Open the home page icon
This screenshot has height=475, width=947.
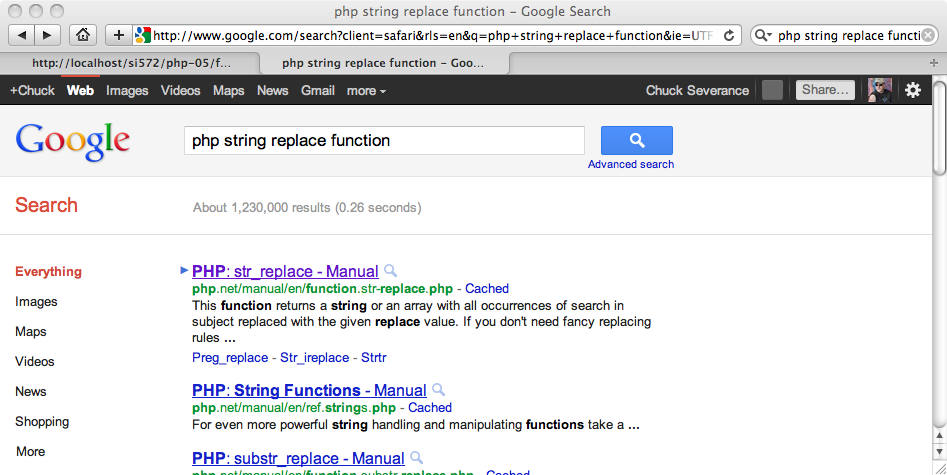[x=83, y=35]
